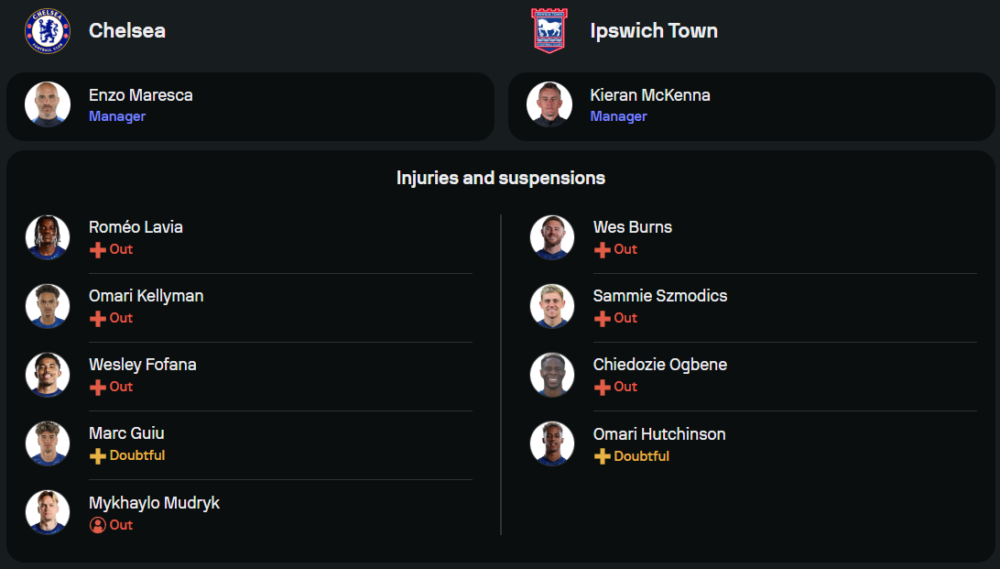Image resolution: width=1000 pixels, height=569 pixels.
Task: Open Enzo Maresca's manager photo
Action: point(47,105)
